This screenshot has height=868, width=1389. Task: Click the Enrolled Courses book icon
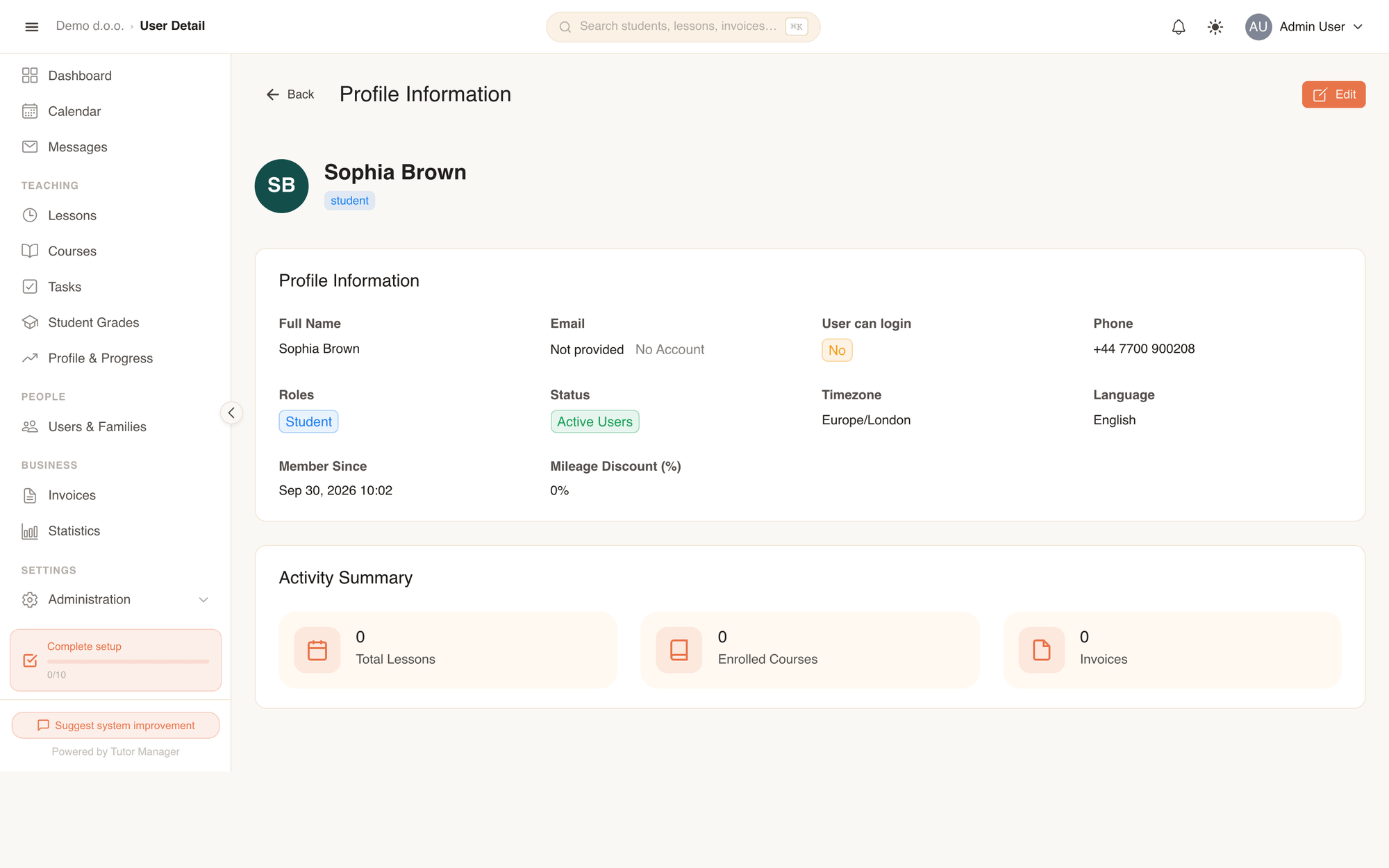pyautogui.click(x=679, y=650)
